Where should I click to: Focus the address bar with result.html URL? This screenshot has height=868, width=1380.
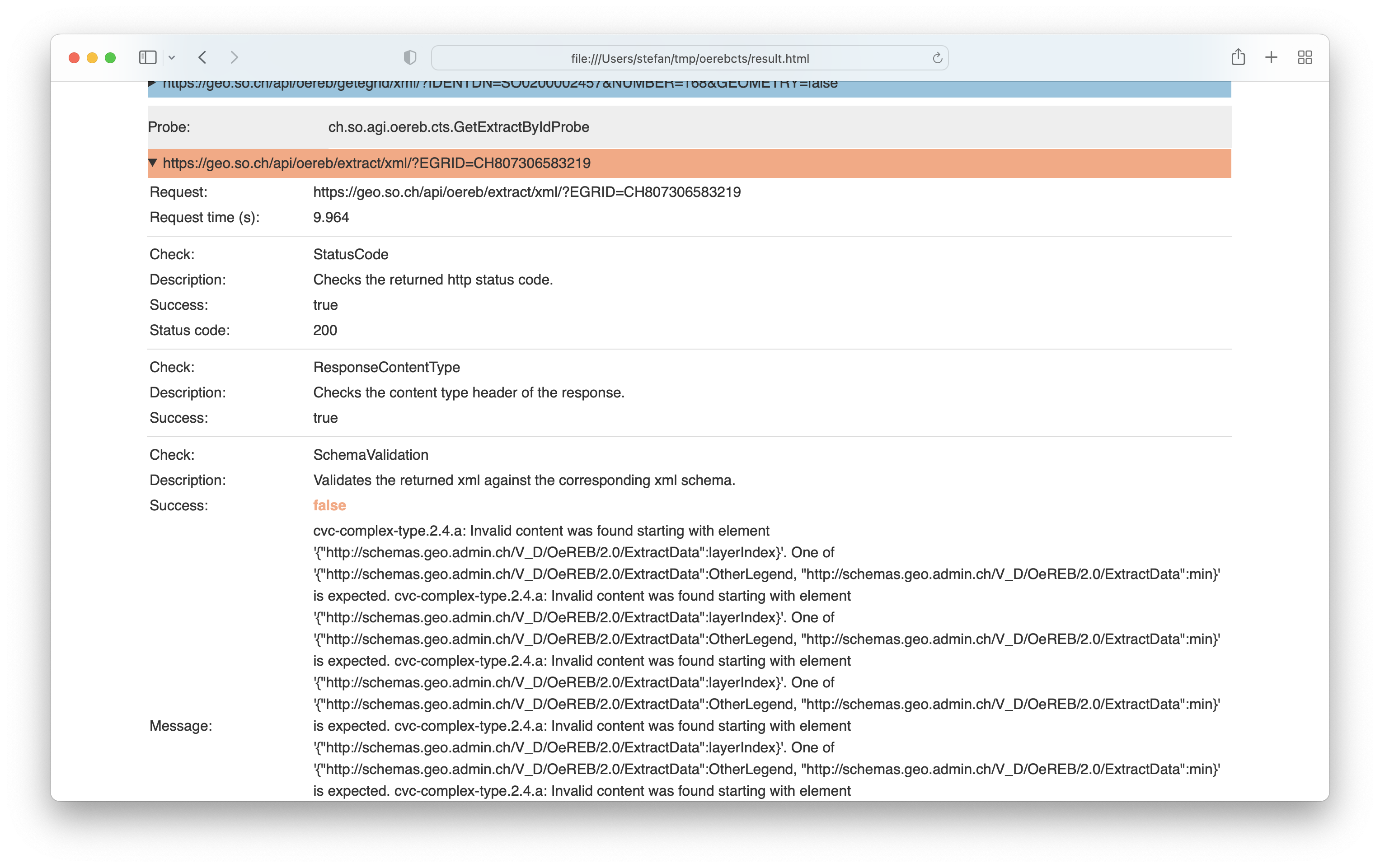690,58
